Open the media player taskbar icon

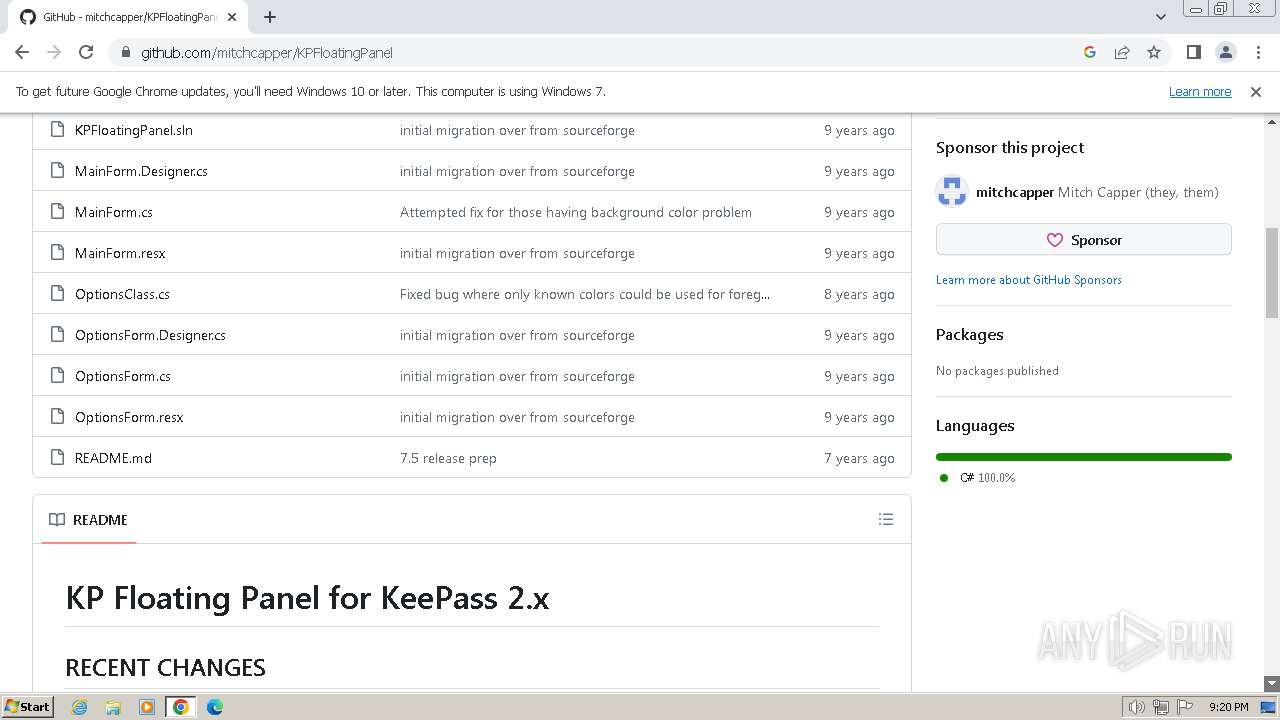[147, 707]
